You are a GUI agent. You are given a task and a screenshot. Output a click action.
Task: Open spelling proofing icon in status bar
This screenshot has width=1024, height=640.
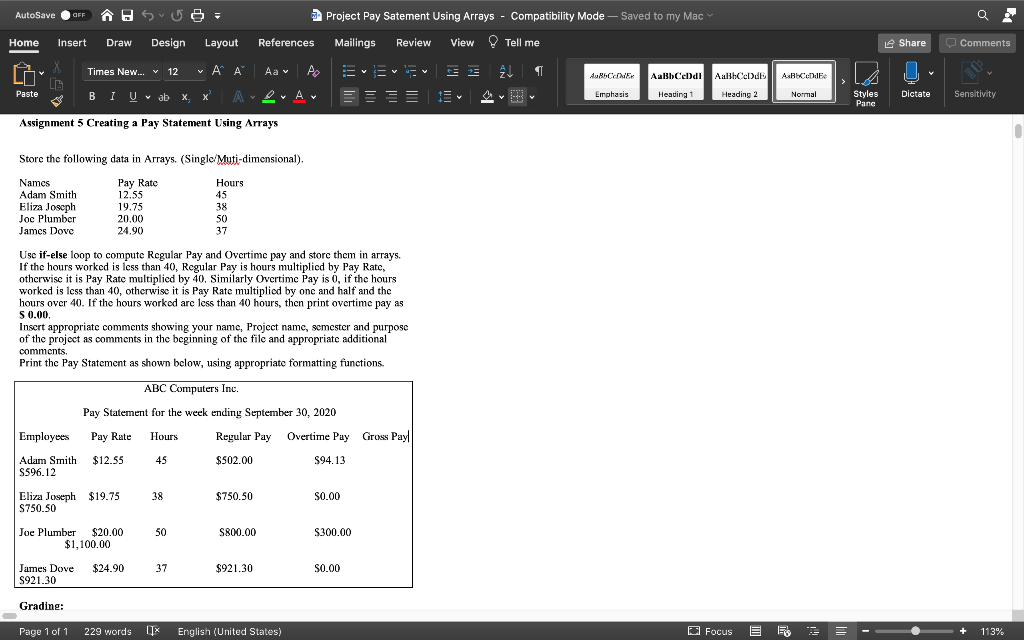[153, 631]
